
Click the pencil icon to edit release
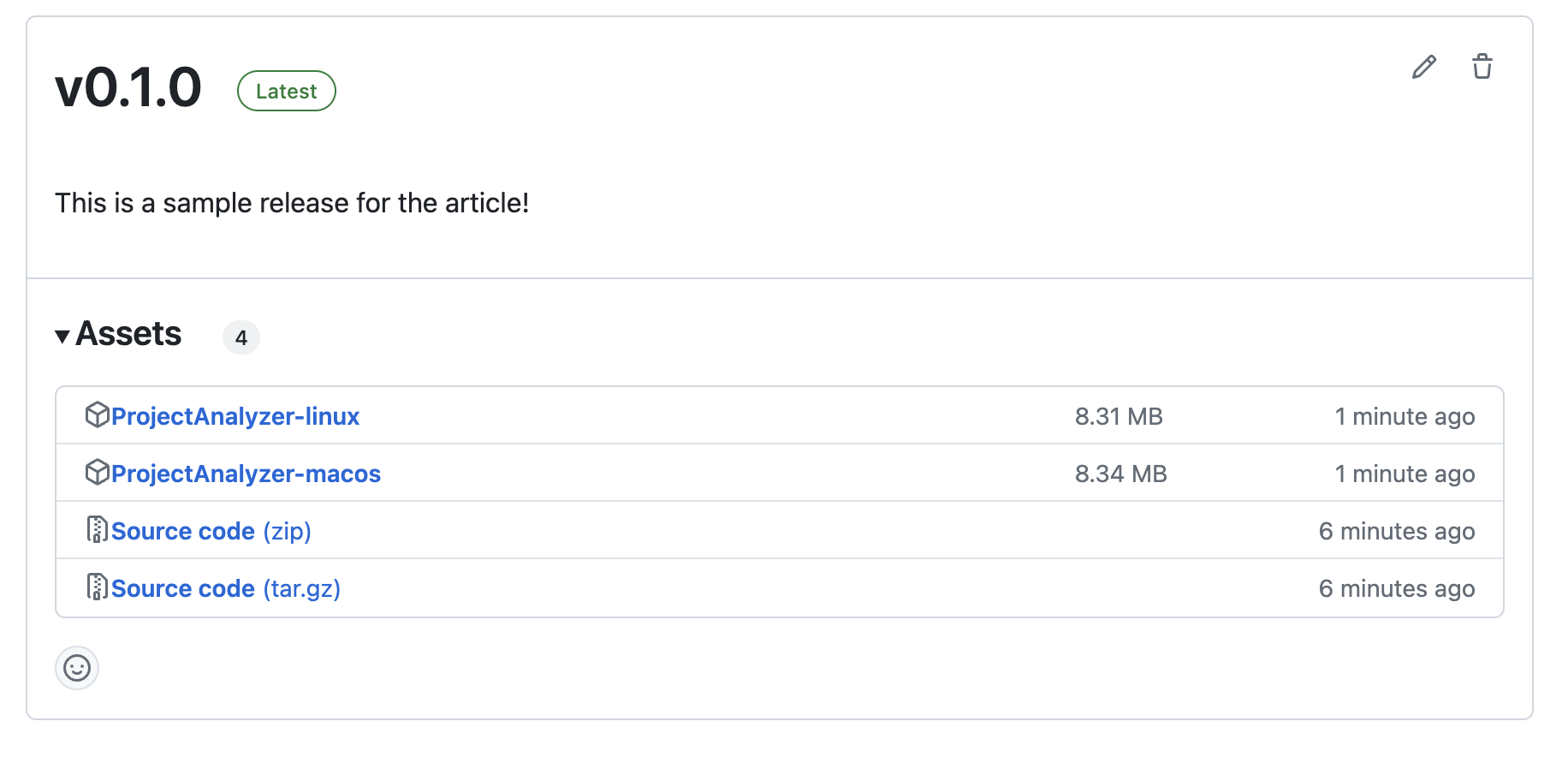1424,67
